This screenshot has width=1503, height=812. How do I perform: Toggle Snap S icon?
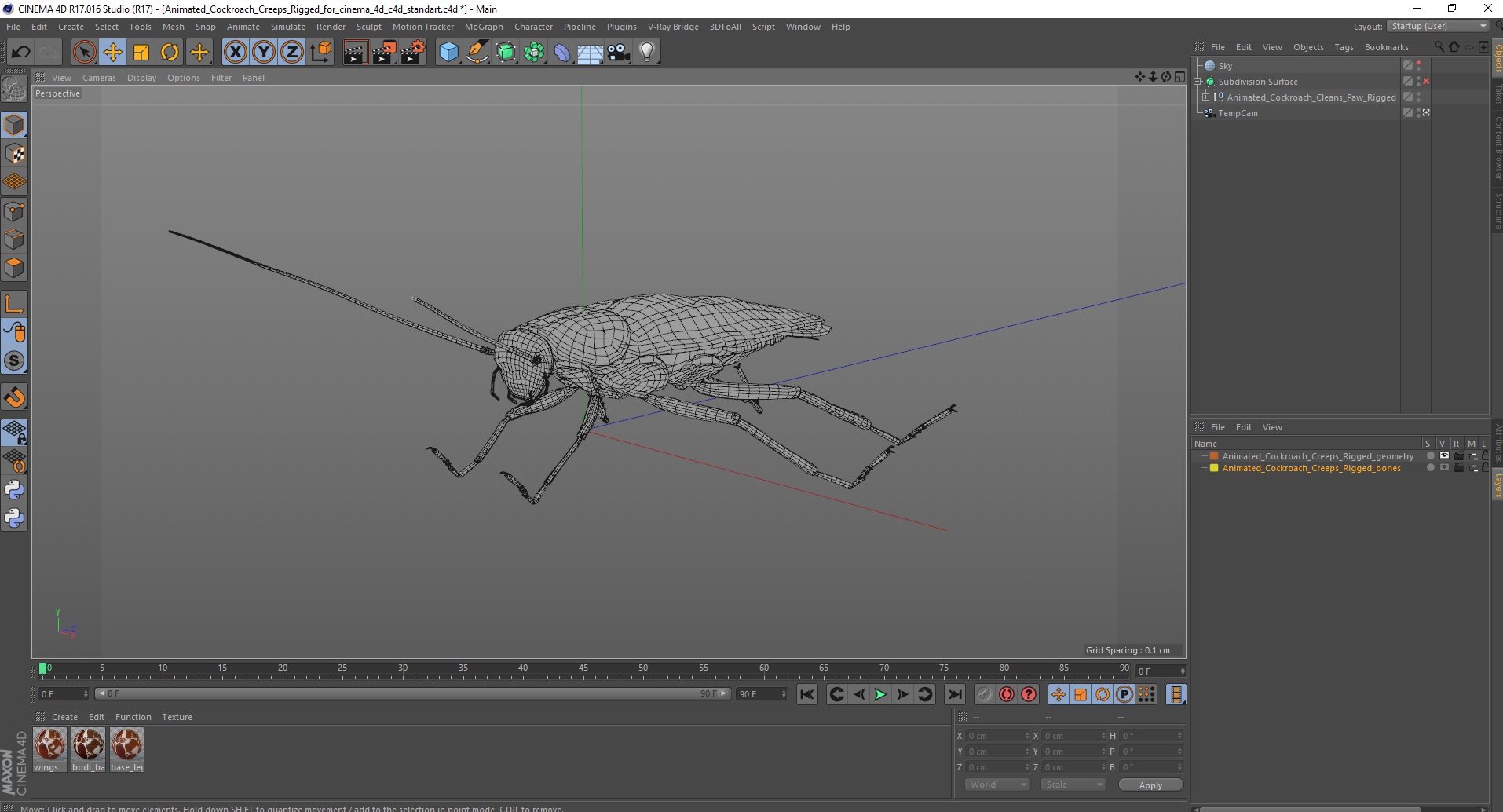[x=14, y=360]
